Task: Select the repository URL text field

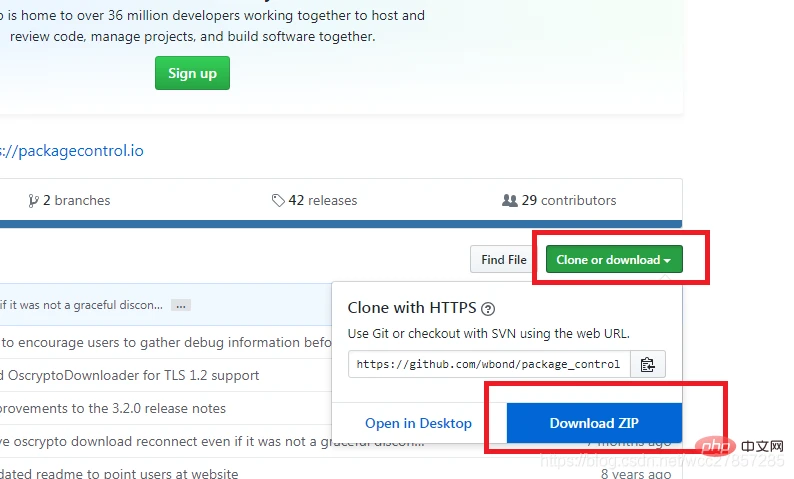Action: tap(489, 364)
